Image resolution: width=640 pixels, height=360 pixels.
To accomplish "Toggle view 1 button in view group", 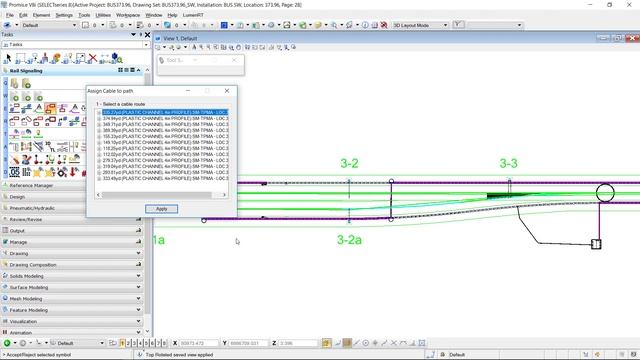I will click(122, 343).
